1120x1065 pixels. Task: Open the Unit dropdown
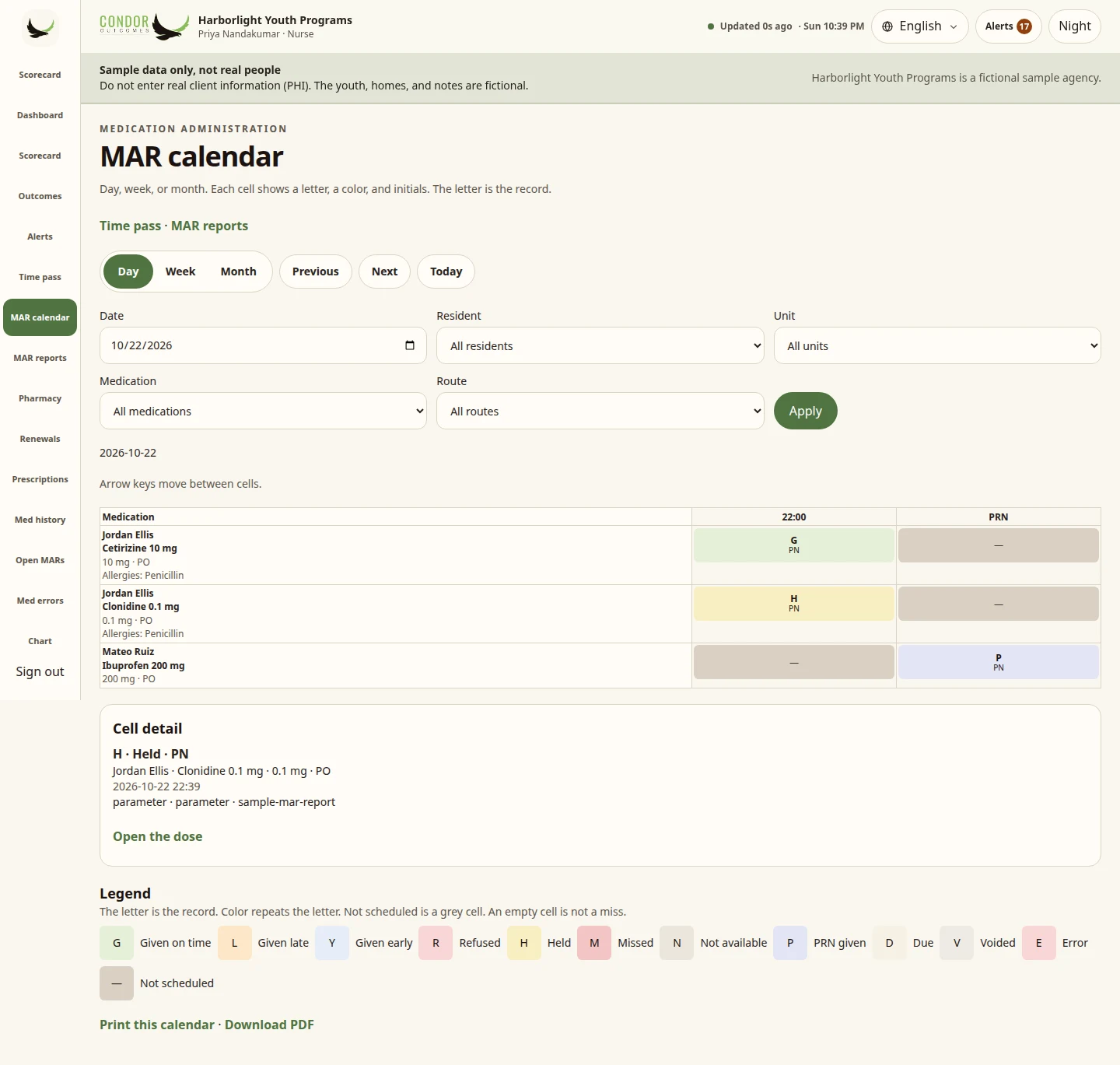[x=937, y=345]
